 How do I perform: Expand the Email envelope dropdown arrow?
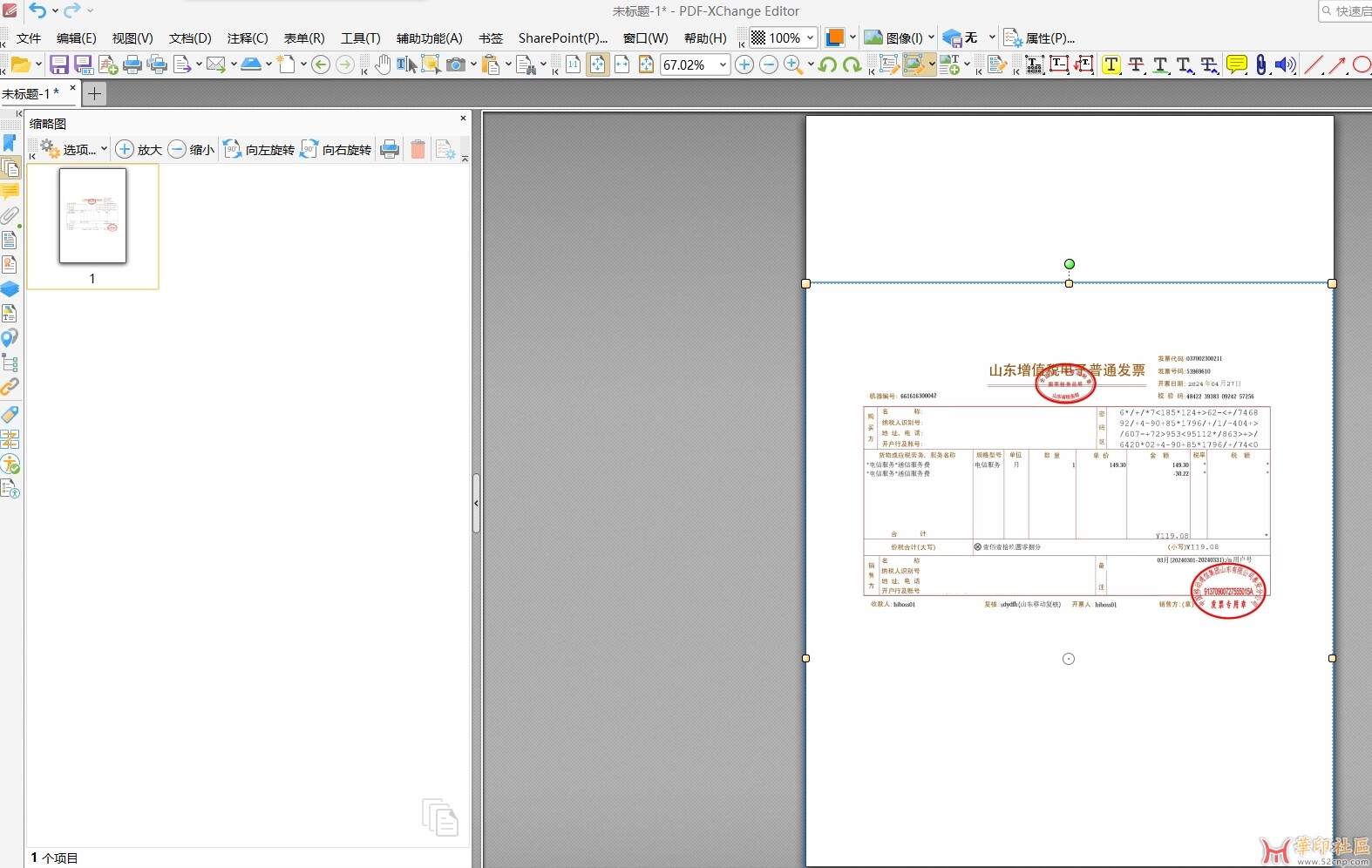pos(234,64)
